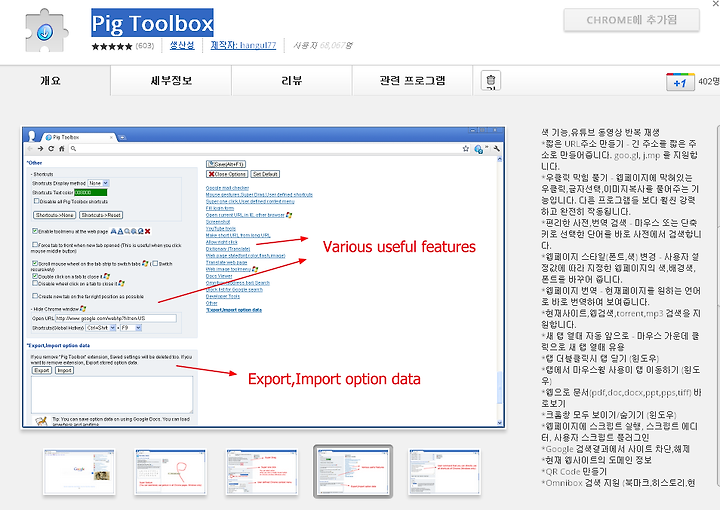Click the back arrow in the preview screenshot browser

pos(30,149)
